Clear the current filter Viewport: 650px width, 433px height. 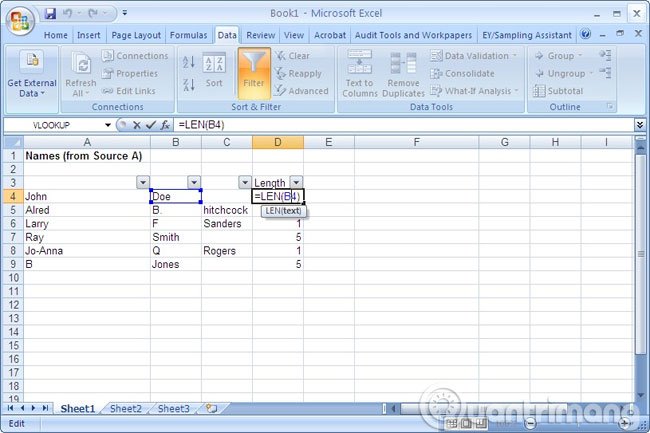pyautogui.click(x=292, y=56)
